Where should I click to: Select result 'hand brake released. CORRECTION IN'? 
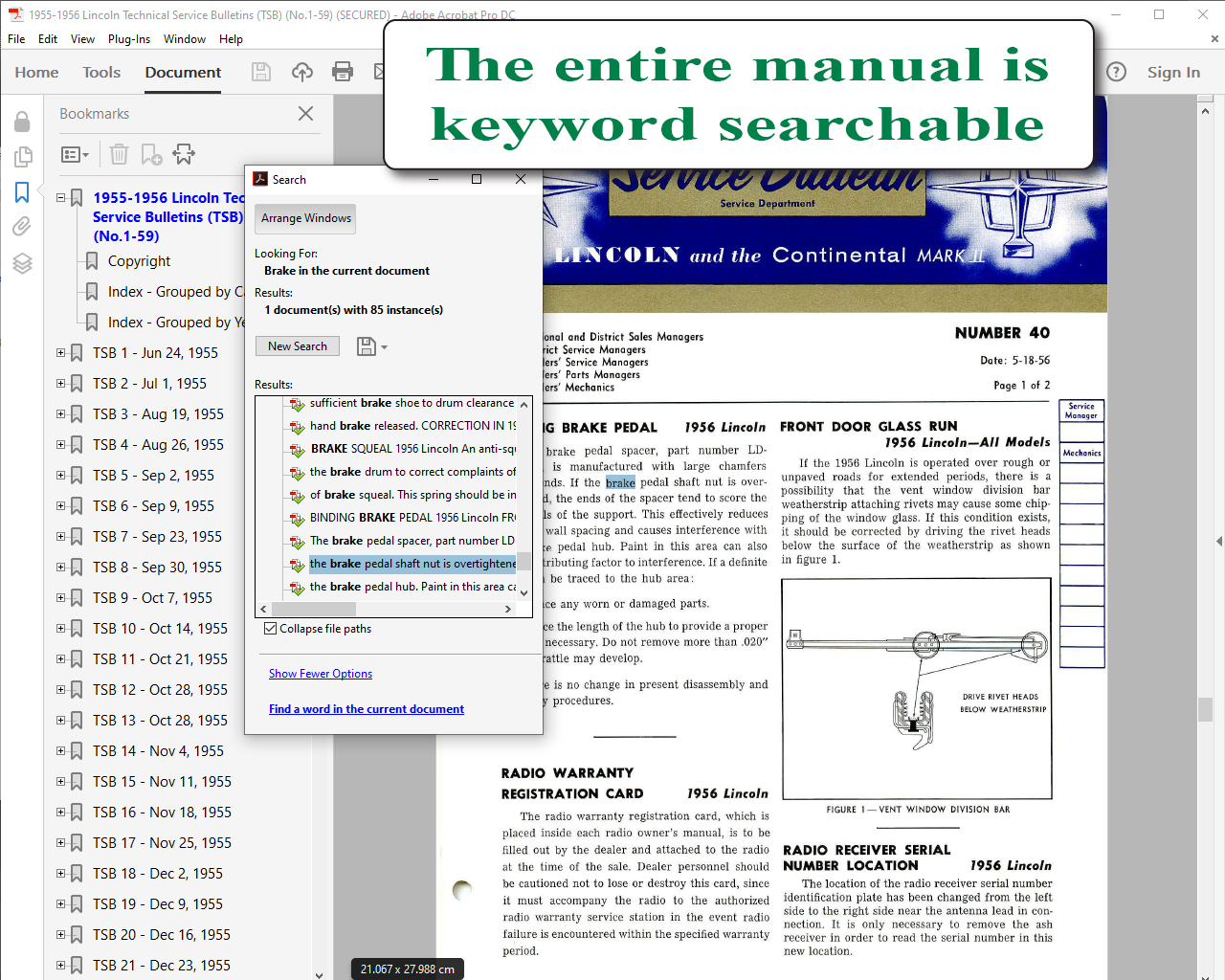click(x=412, y=426)
